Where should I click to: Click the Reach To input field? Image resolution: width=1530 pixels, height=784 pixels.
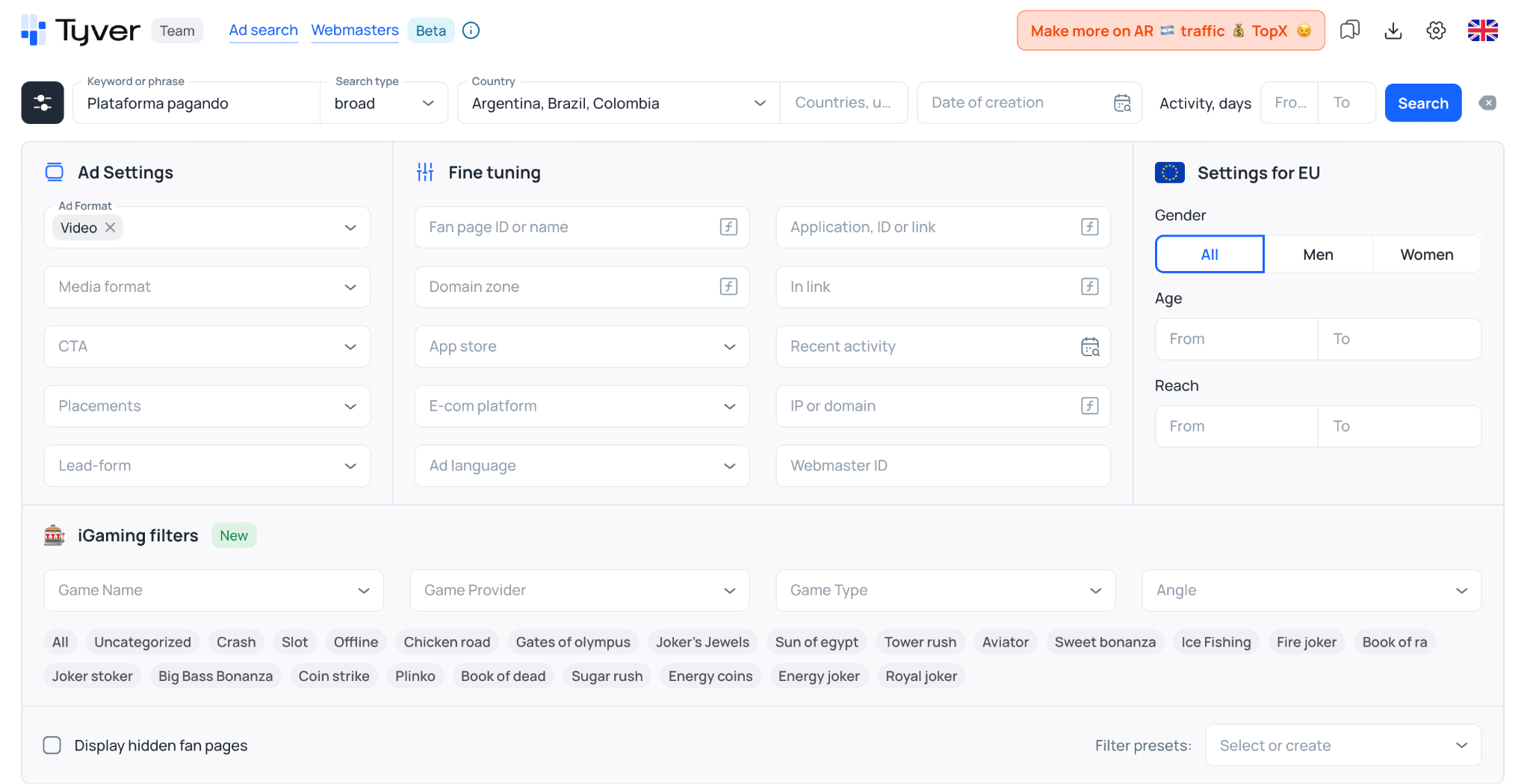tap(1399, 426)
